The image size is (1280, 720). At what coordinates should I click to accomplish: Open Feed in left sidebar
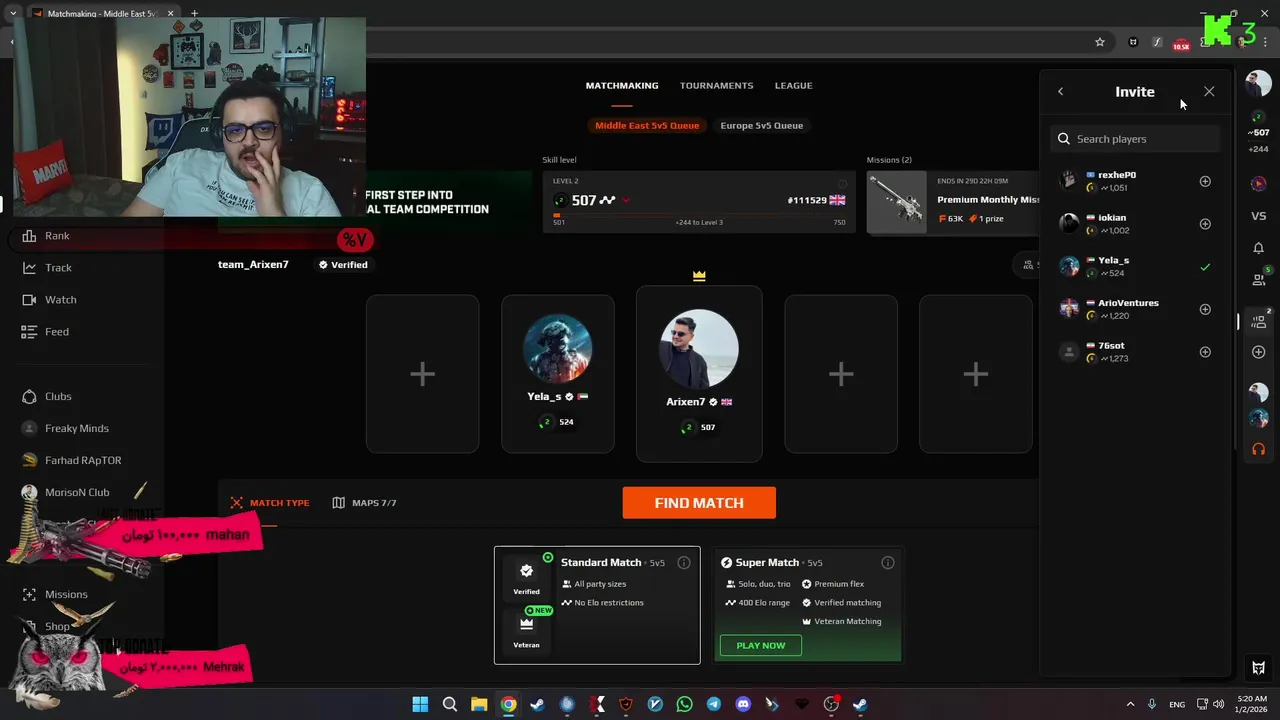click(57, 332)
